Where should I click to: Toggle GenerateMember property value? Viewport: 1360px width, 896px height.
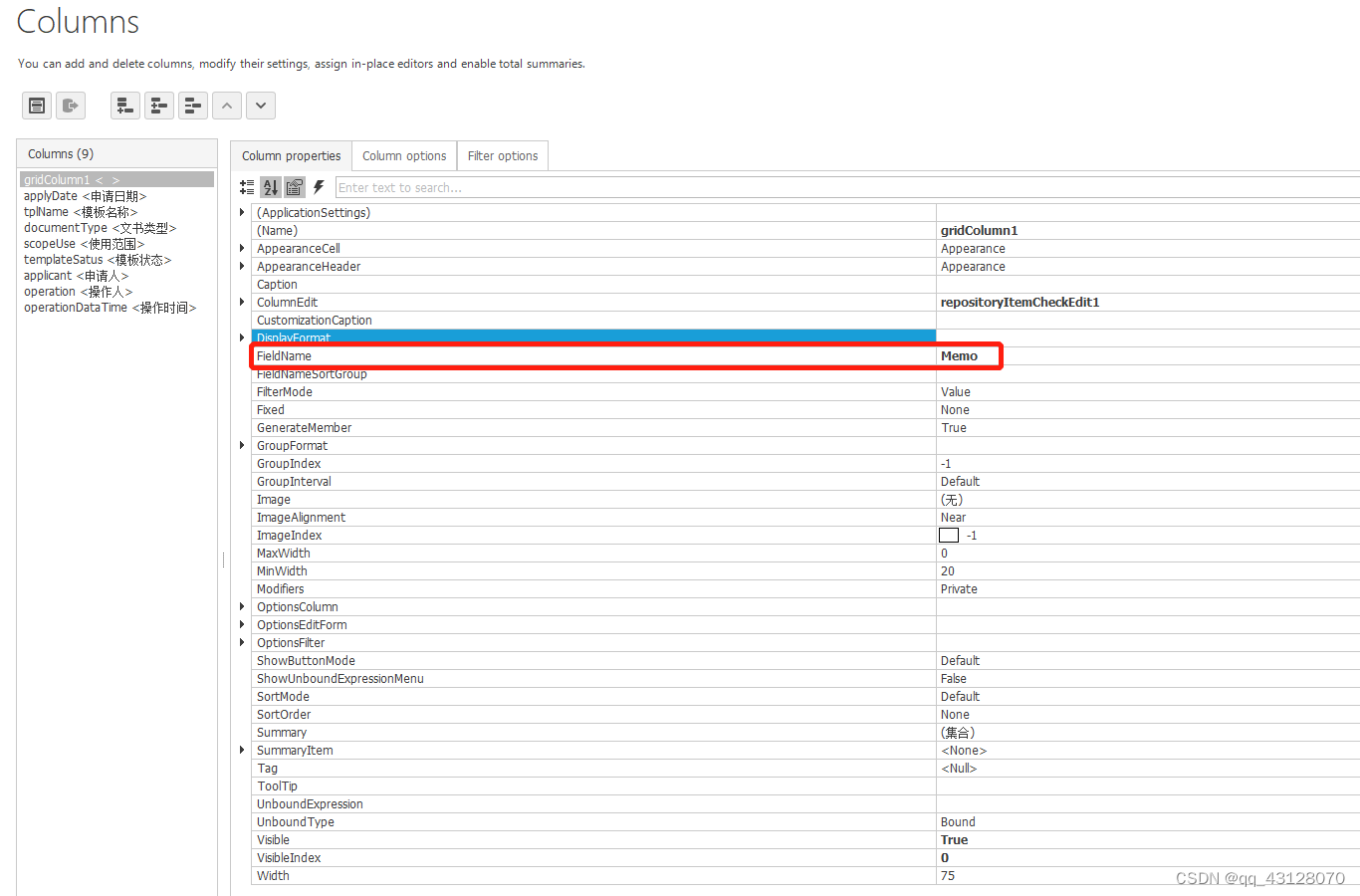click(952, 427)
